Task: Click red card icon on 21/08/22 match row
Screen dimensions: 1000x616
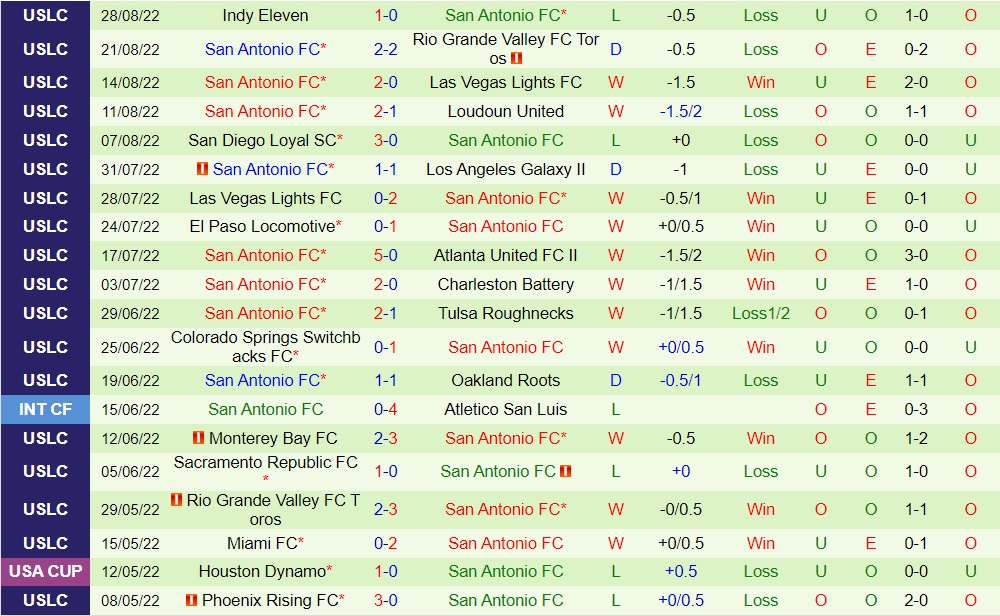Action: click(x=516, y=58)
